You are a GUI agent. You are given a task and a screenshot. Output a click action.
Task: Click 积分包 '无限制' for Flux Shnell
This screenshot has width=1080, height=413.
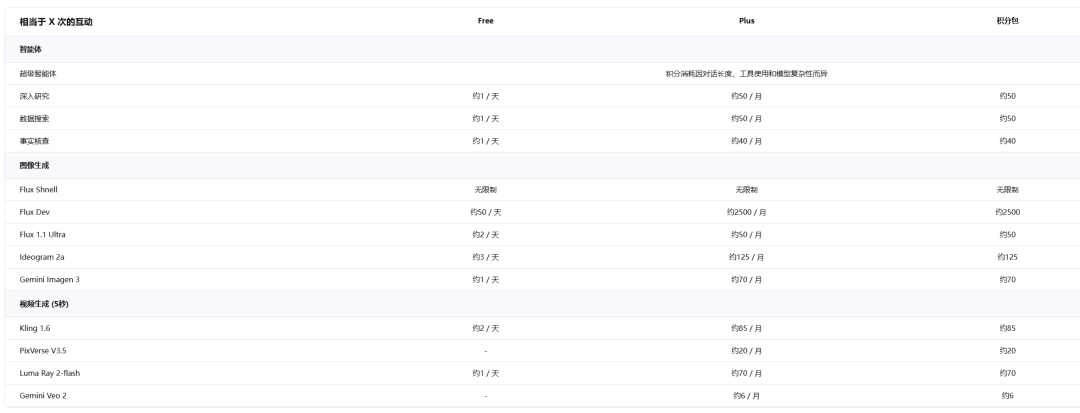pos(1008,189)
